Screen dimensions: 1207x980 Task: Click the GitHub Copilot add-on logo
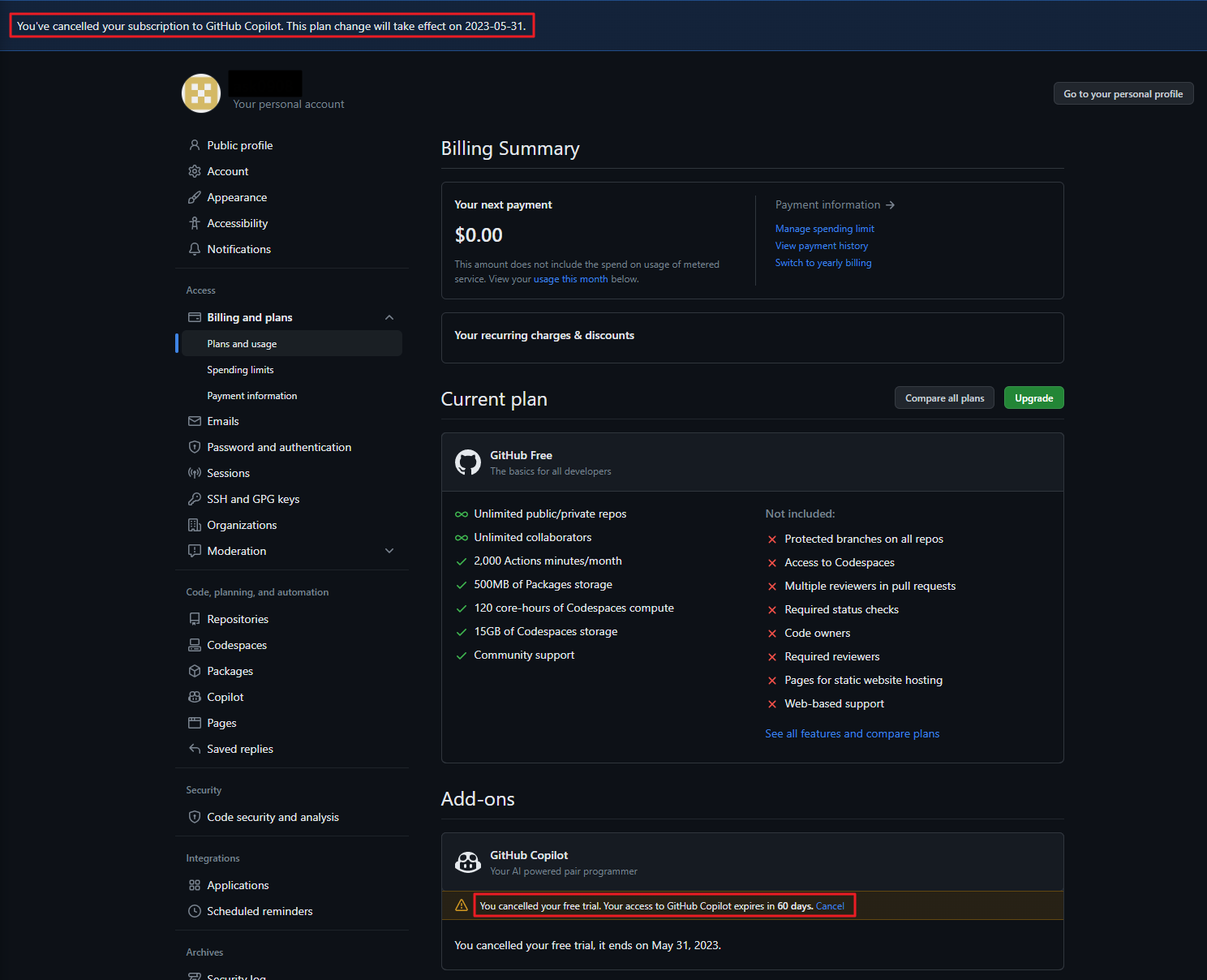468,862
